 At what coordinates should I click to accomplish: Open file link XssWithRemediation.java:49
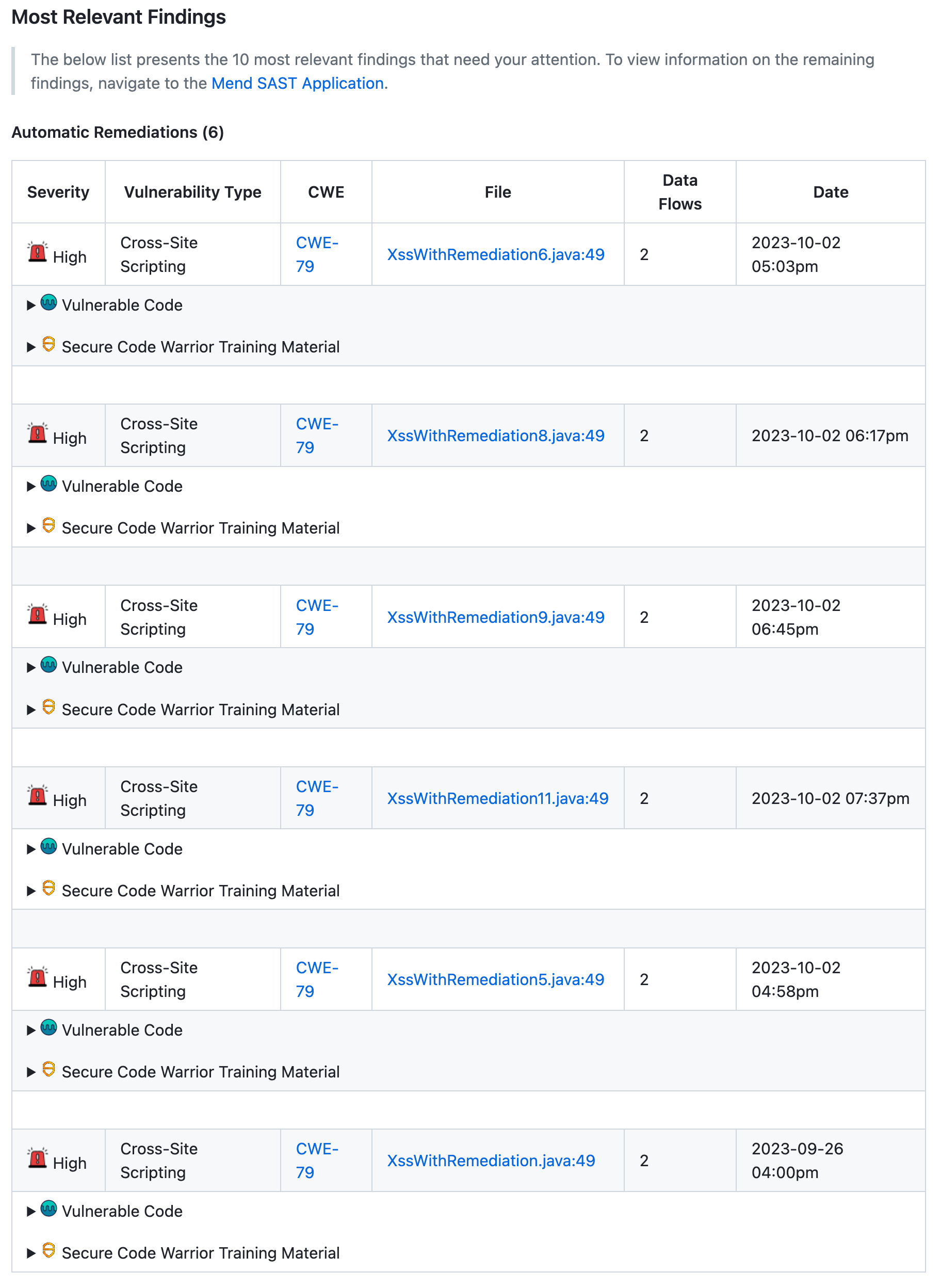pyautogui.click(x=491, y=1161)
